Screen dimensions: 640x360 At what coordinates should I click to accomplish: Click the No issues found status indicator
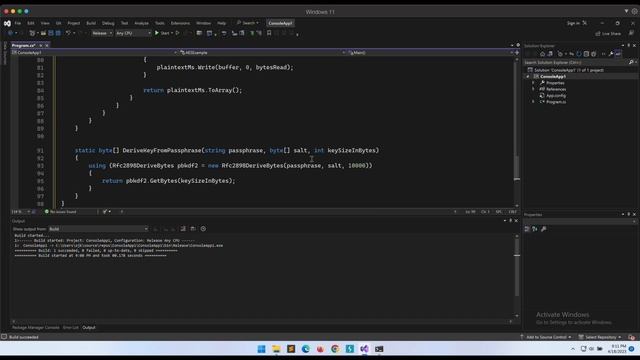point(60,212)
